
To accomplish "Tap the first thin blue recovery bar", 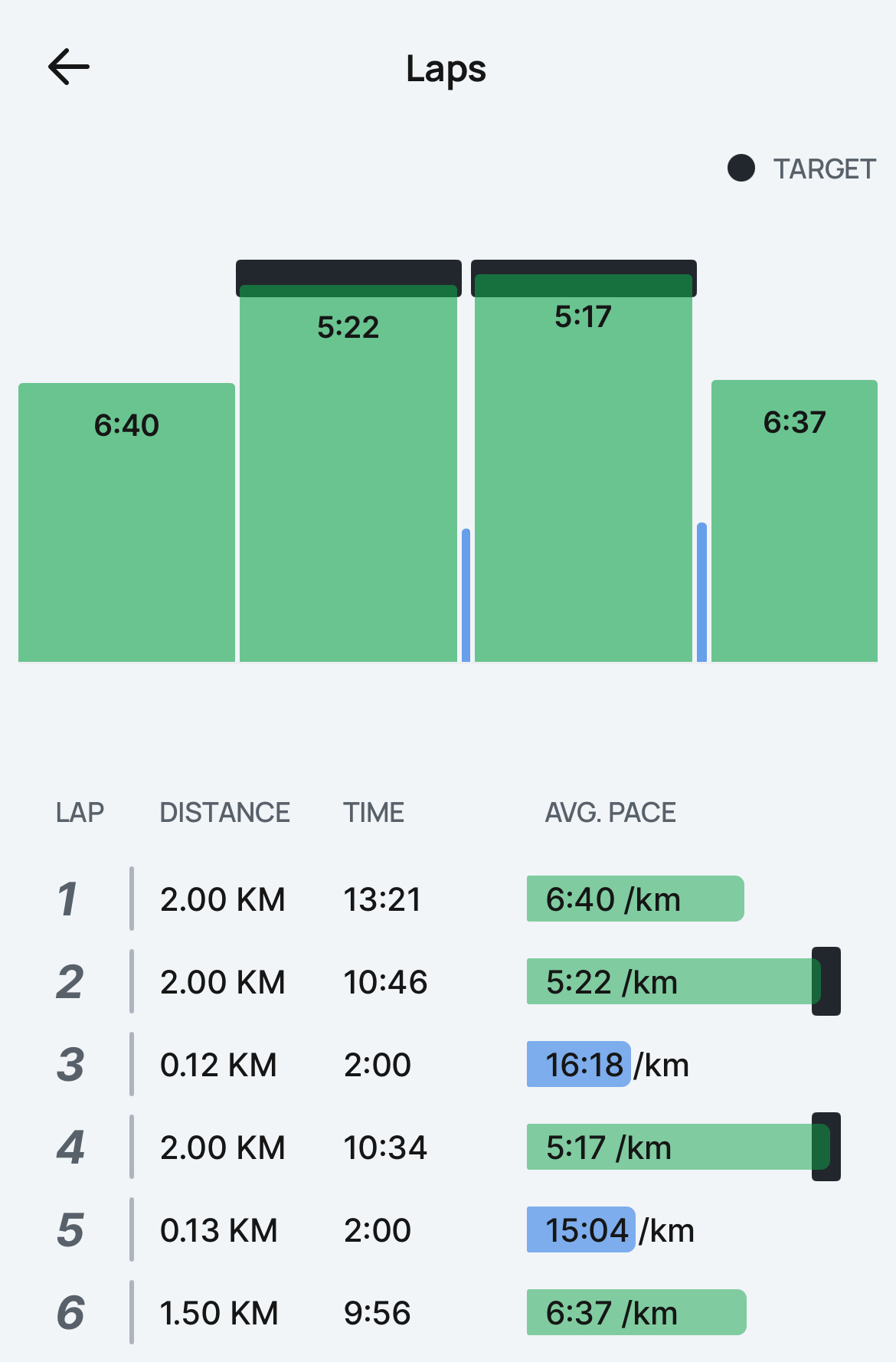I will [x=466, y=595].
